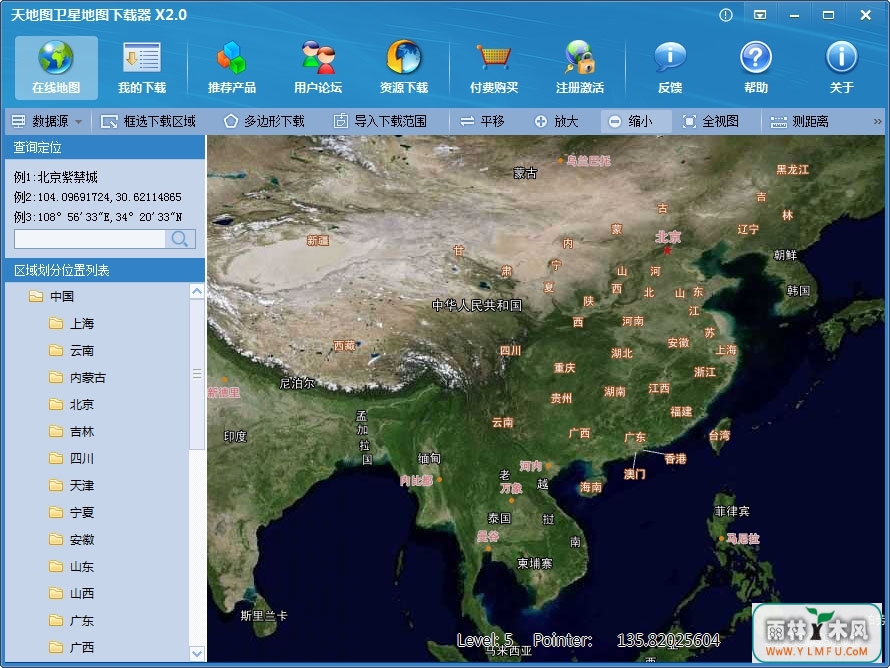This screenshot has height=668, width=890.
Task: Click the region list scrollbar thumb
Action: 197,374
